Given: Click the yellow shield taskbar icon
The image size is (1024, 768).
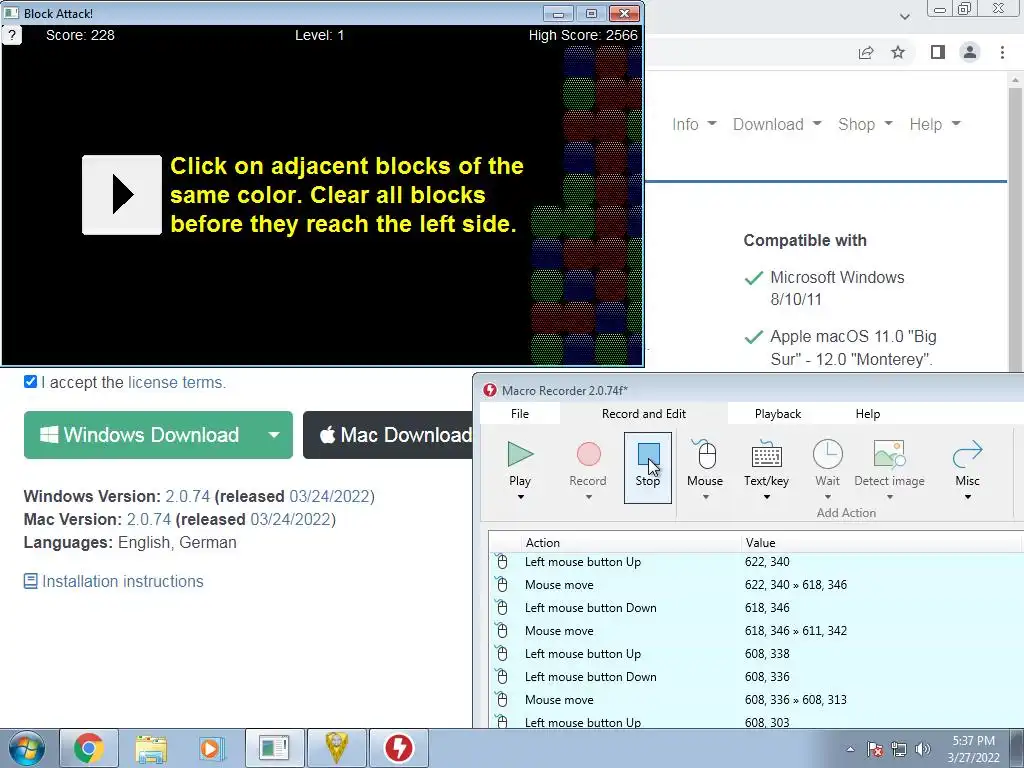Looking at the screenshot, I should [x=336, y=748].
